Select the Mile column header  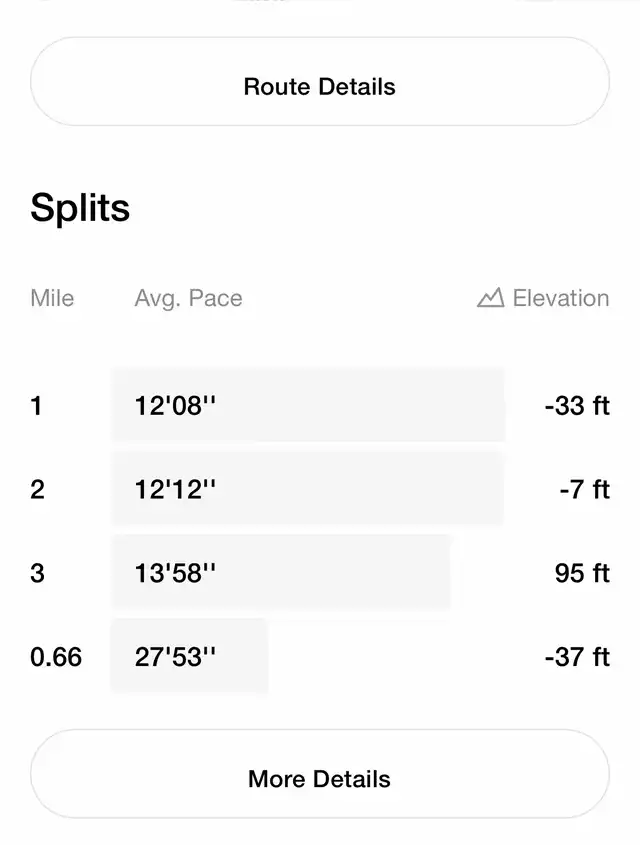point(52,298)
